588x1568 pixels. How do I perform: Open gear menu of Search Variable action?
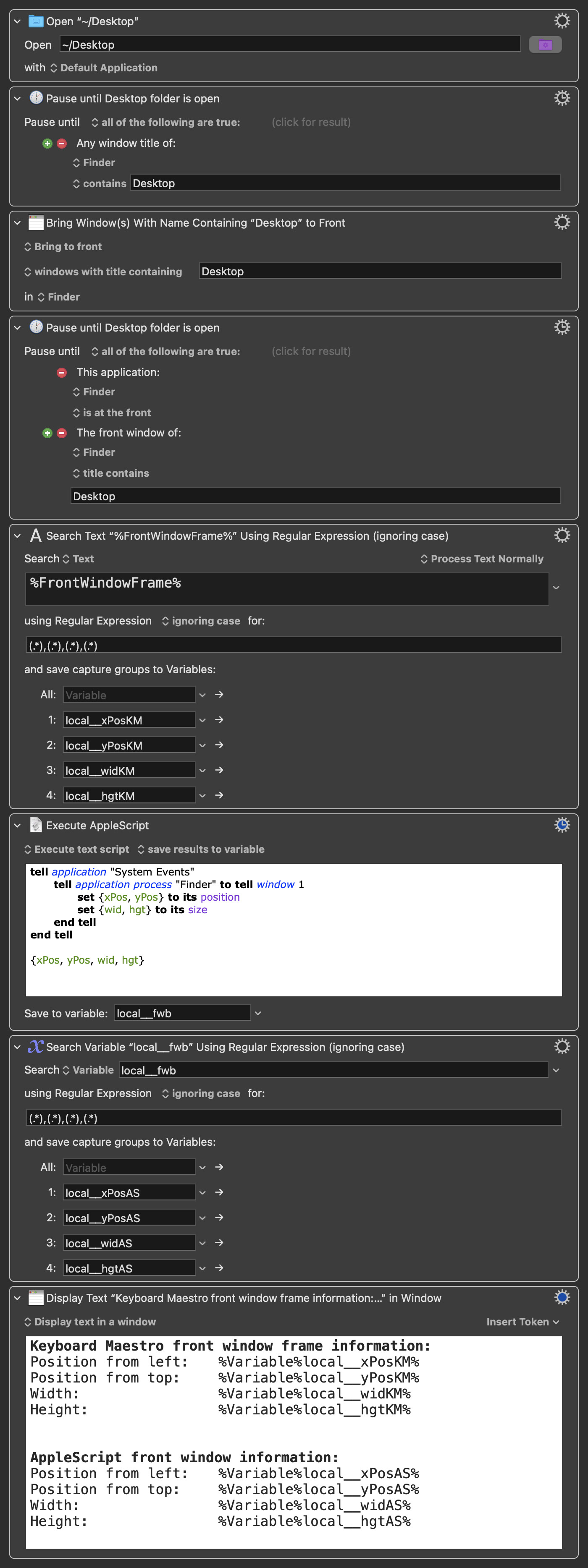tap(562, 1046)
